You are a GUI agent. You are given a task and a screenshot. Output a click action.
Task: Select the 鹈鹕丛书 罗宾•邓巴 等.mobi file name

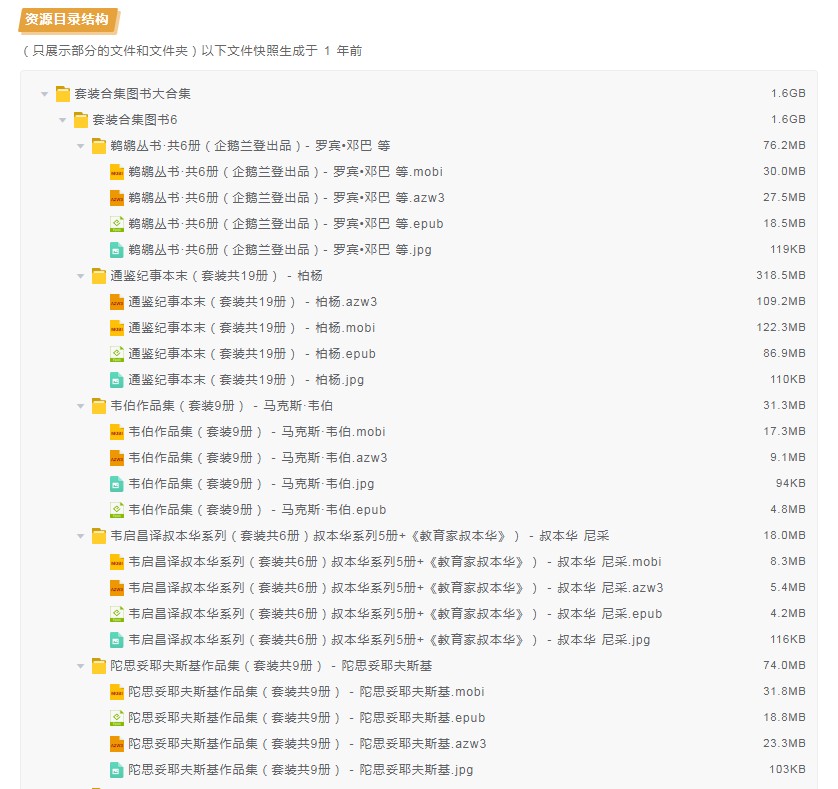pos(286,172)
